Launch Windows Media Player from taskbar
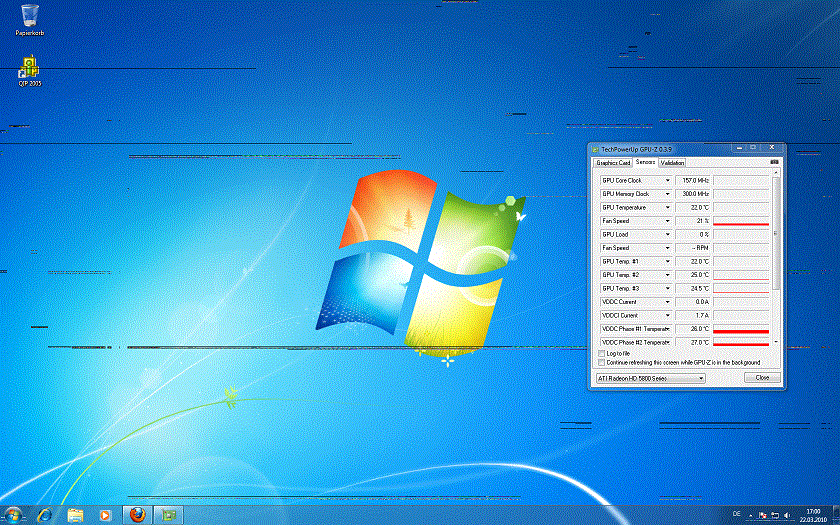Image resolution: width=840 pixels, height=525 pixels. [105, 515]
